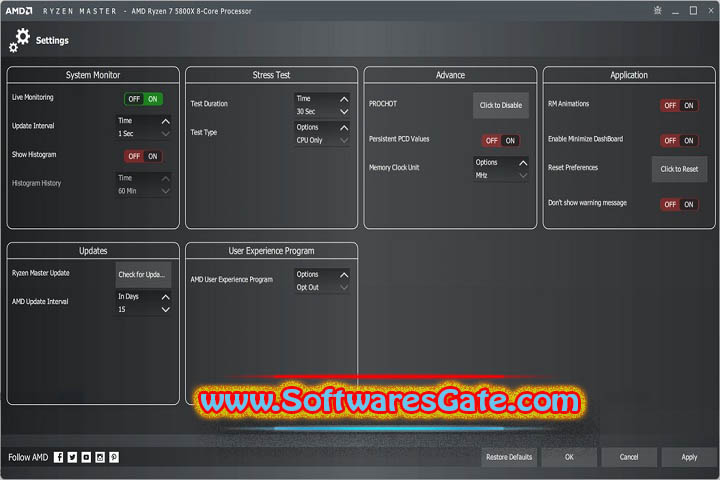Open AMD Pinterest page icon

(114, 457)
